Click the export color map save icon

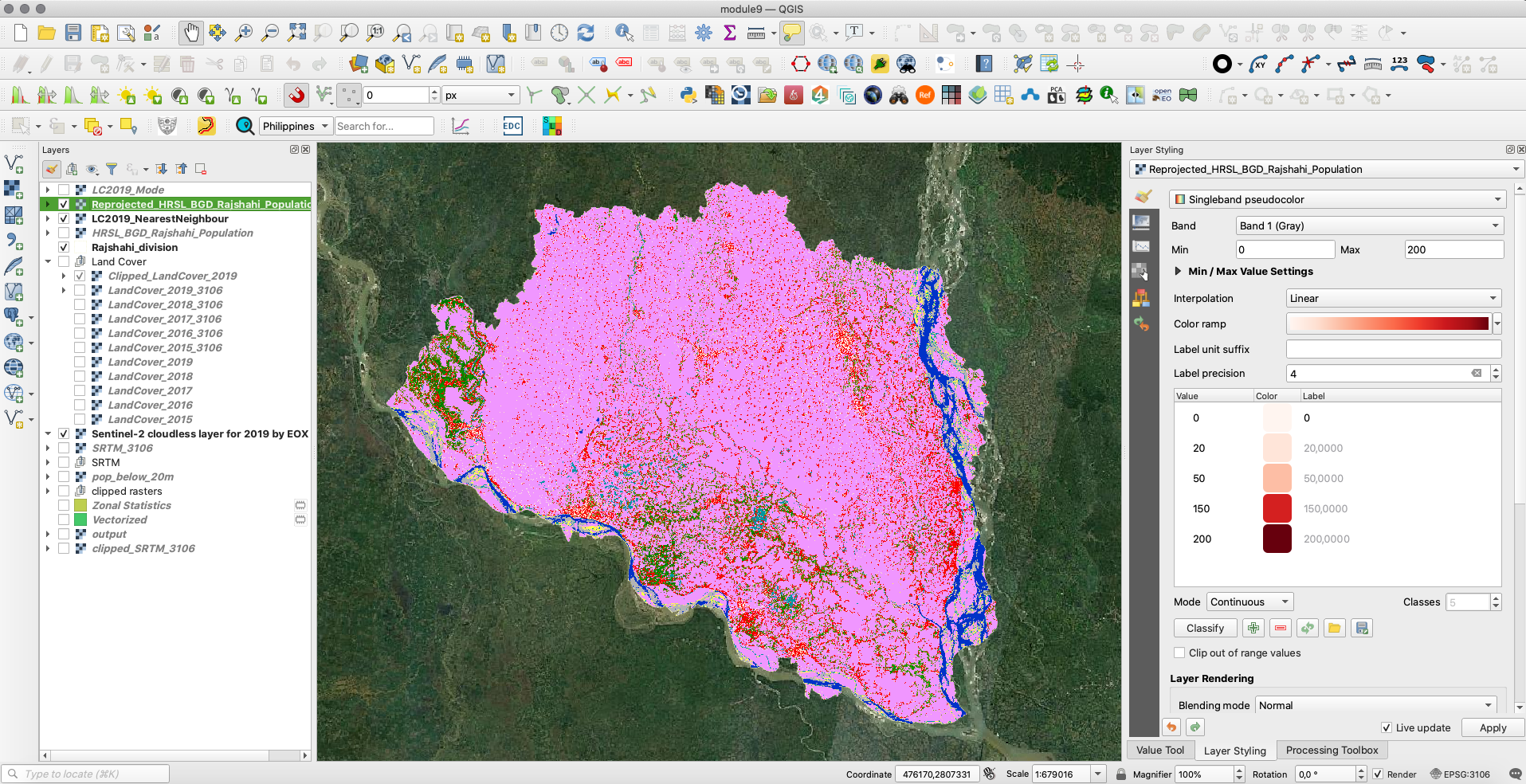[x=1362, y=628]
